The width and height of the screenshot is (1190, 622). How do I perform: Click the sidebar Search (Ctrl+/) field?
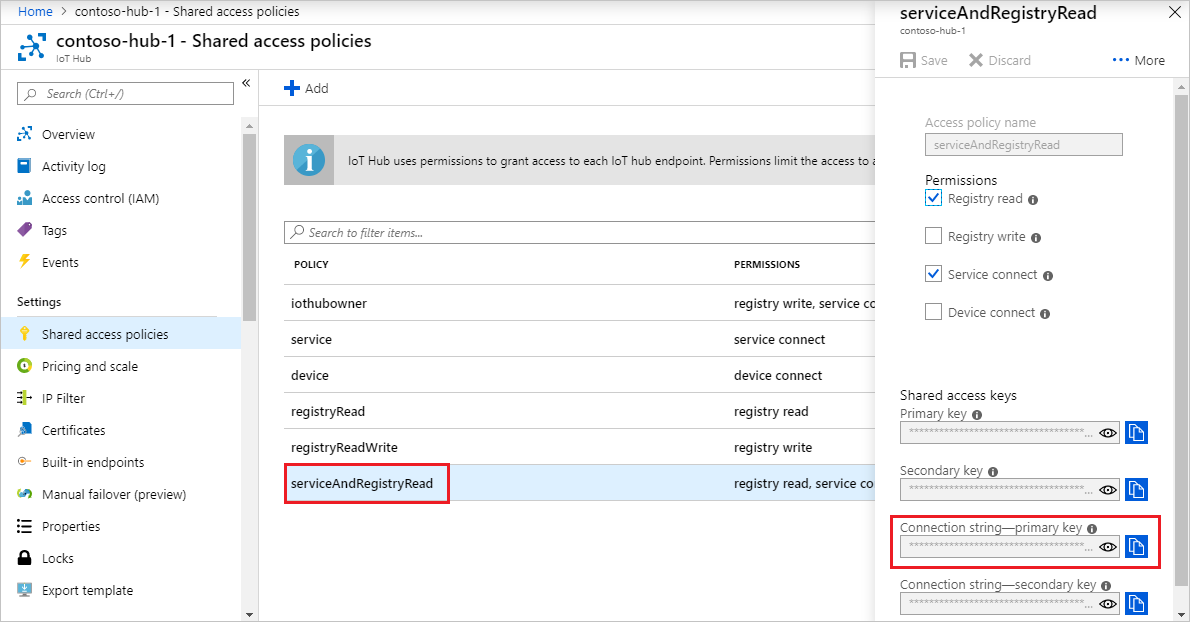click(125, 93)
